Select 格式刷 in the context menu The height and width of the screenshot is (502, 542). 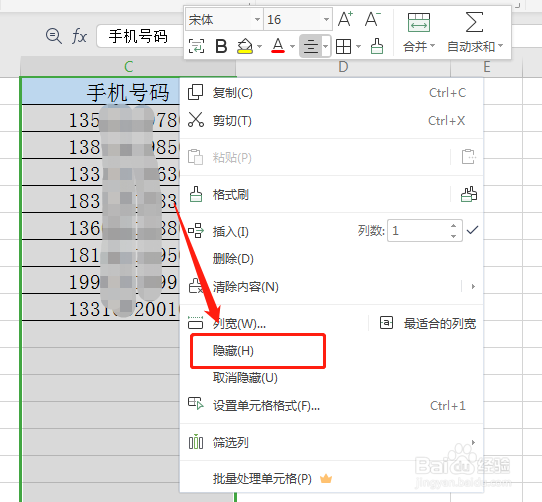point(231,195)
